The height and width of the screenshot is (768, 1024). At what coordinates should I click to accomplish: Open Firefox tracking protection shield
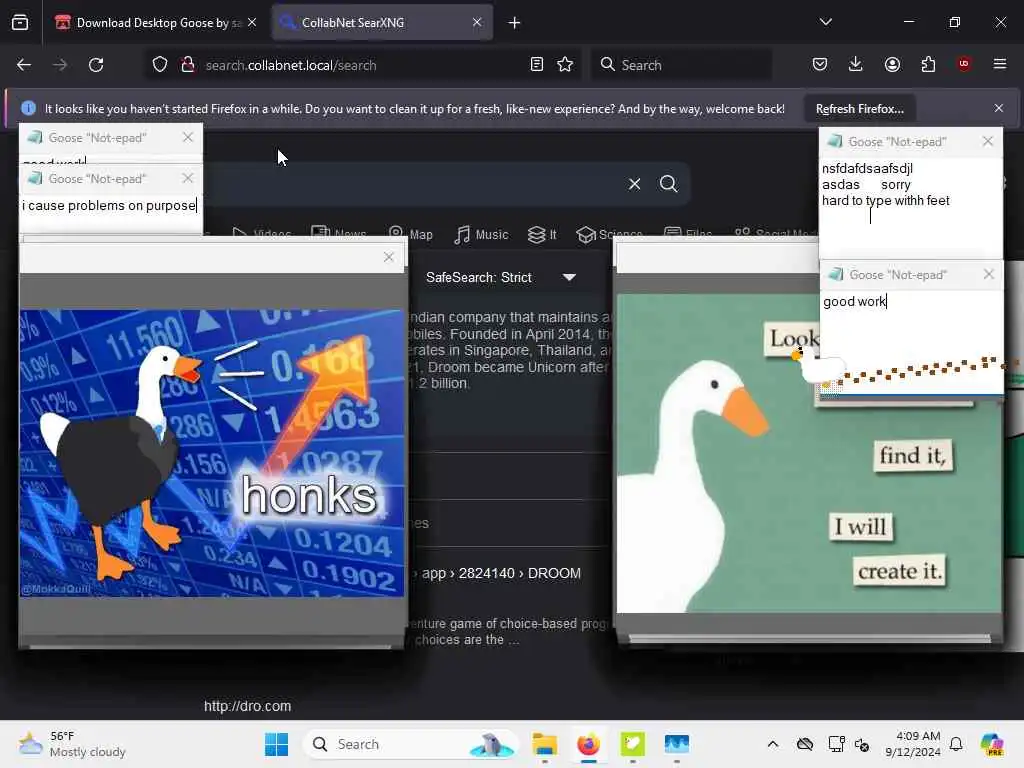pyautogui.click(x=160, y=65)
